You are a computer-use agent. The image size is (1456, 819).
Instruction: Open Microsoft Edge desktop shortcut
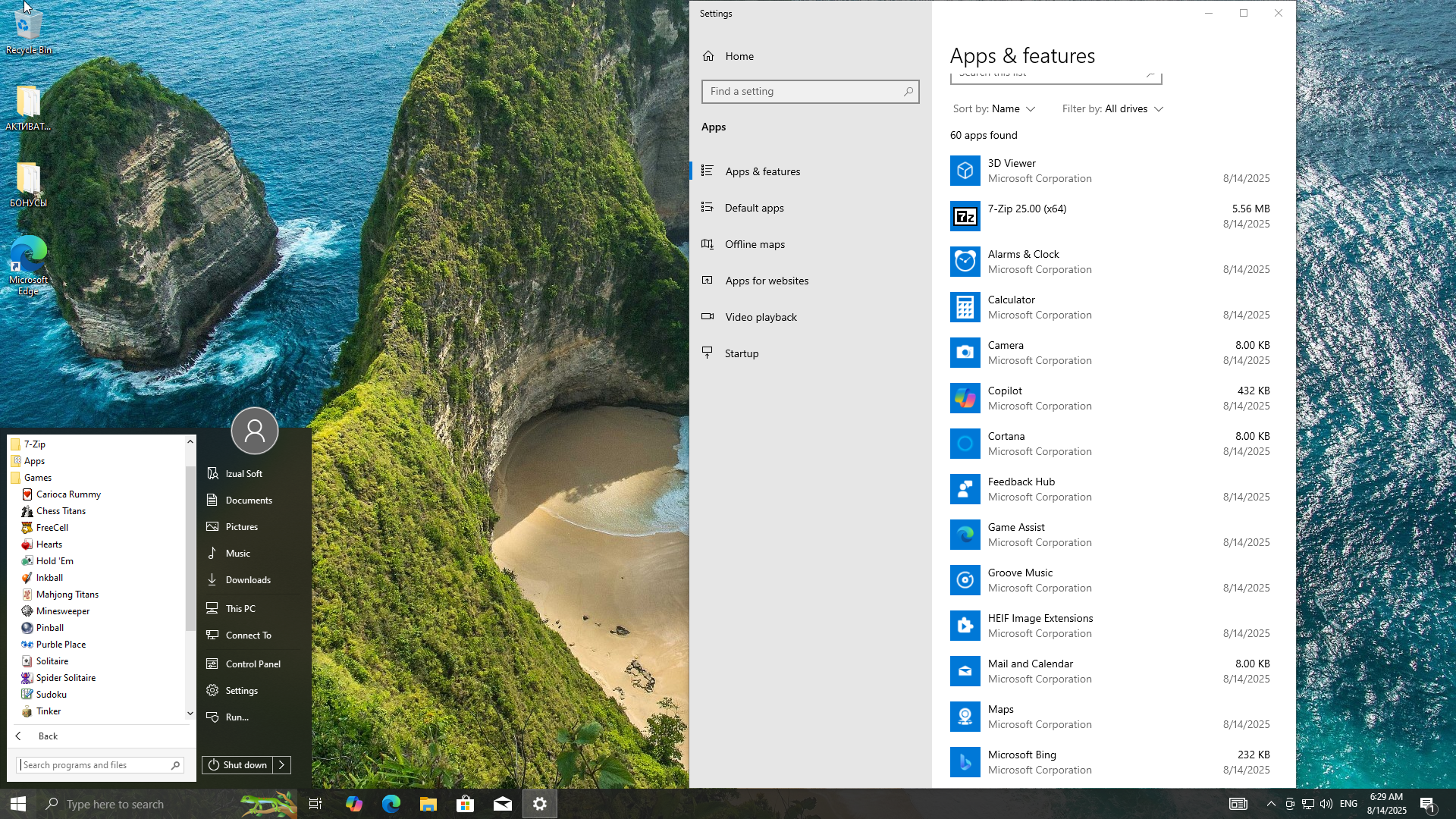pos(29,265)
